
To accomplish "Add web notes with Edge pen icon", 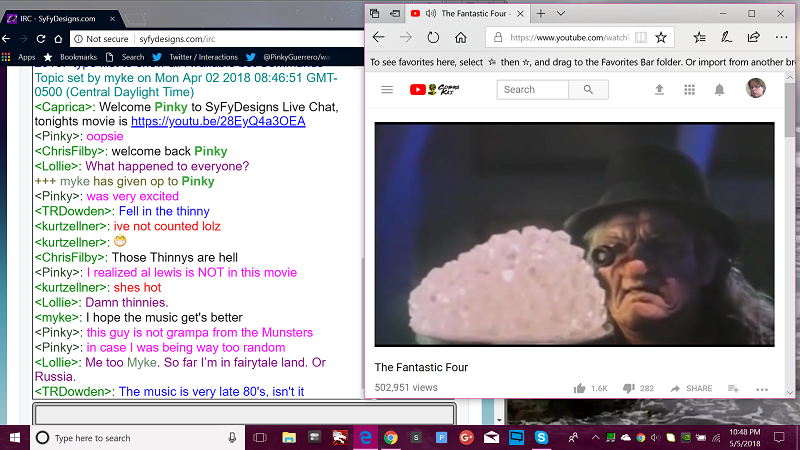I will tap(726, 37).
